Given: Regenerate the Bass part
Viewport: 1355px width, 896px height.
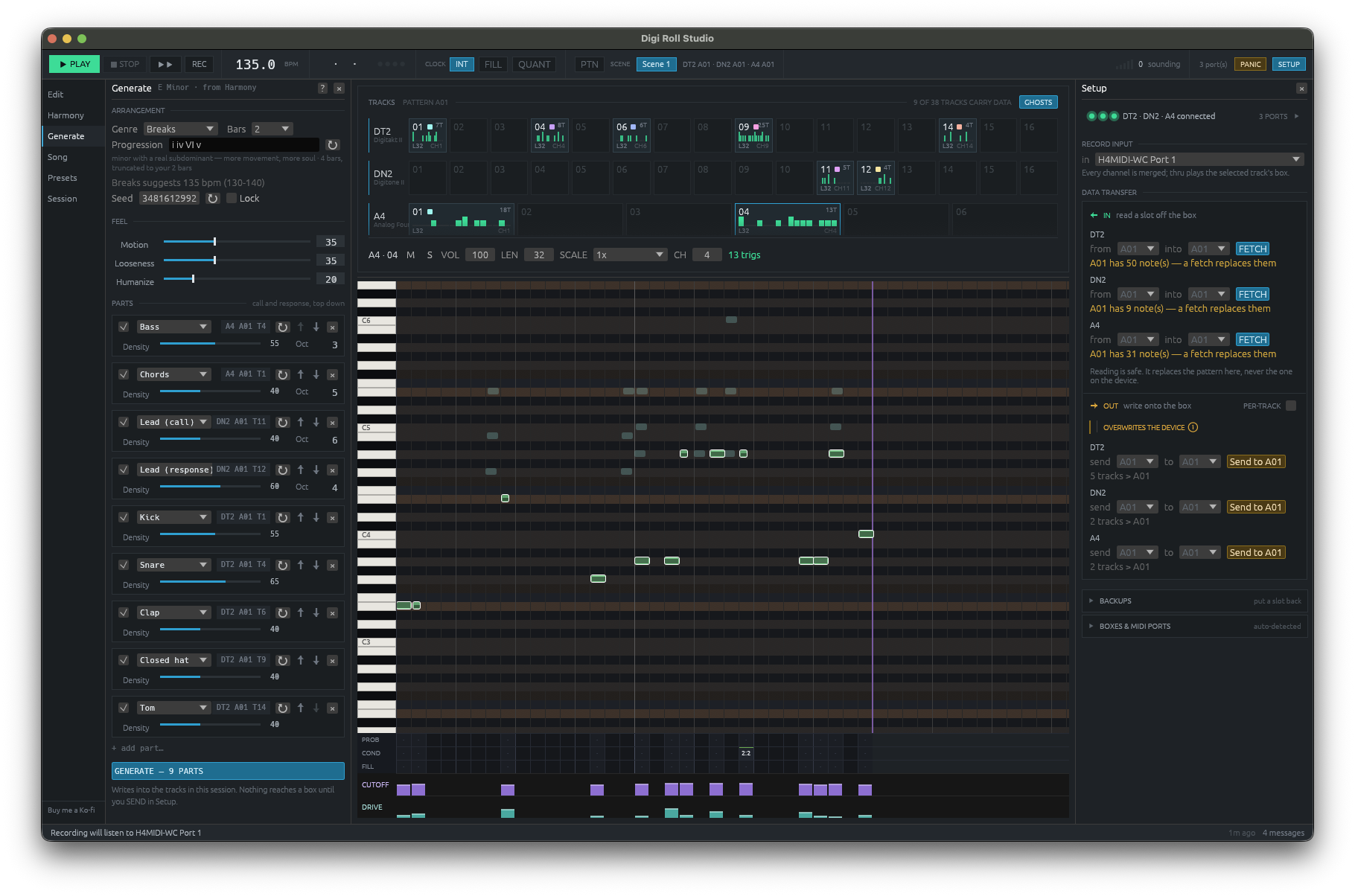Looking at the screenshot, I should [283, 327].
